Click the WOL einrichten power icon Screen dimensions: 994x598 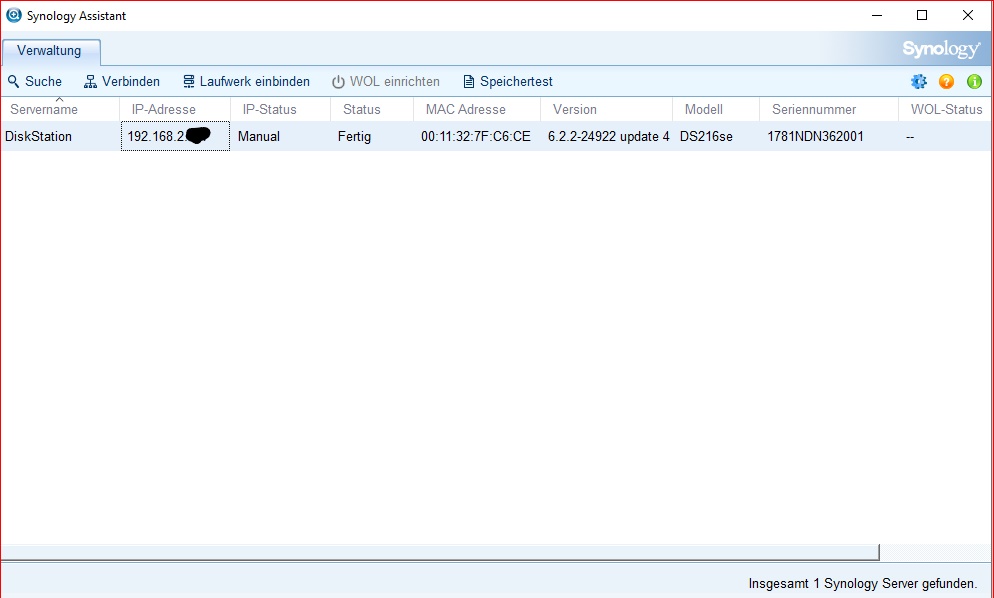339,82
